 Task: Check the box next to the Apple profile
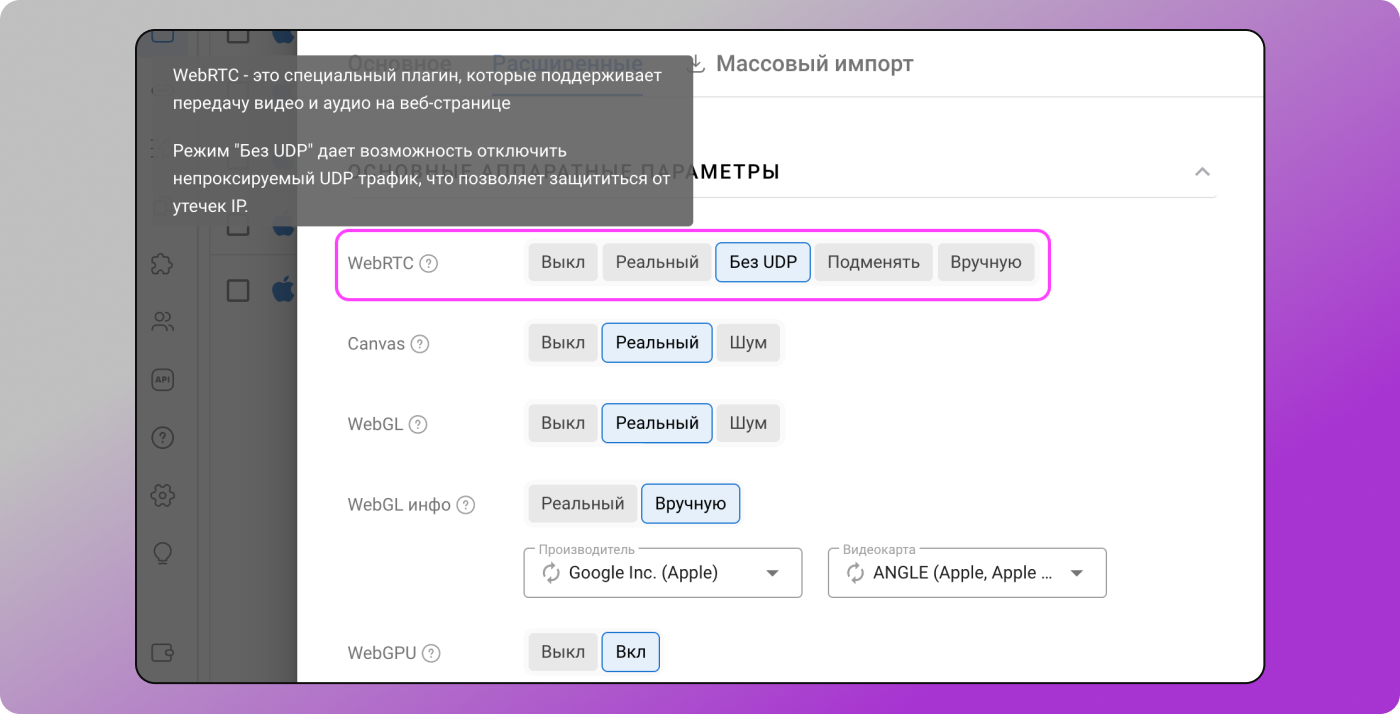[238, 290]
